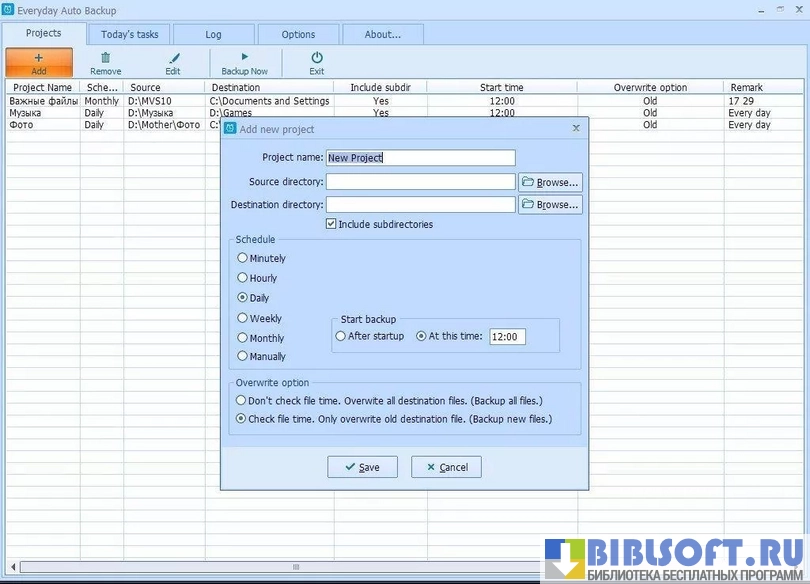
Task: Browse for the source directory folder
Action: (550, 182)
